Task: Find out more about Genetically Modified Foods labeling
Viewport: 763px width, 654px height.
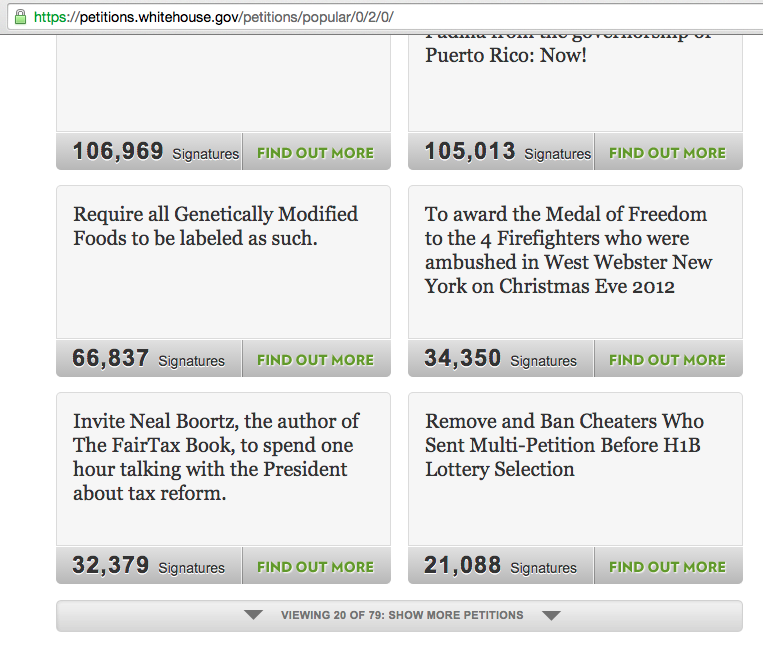Action: click(315, 360)
